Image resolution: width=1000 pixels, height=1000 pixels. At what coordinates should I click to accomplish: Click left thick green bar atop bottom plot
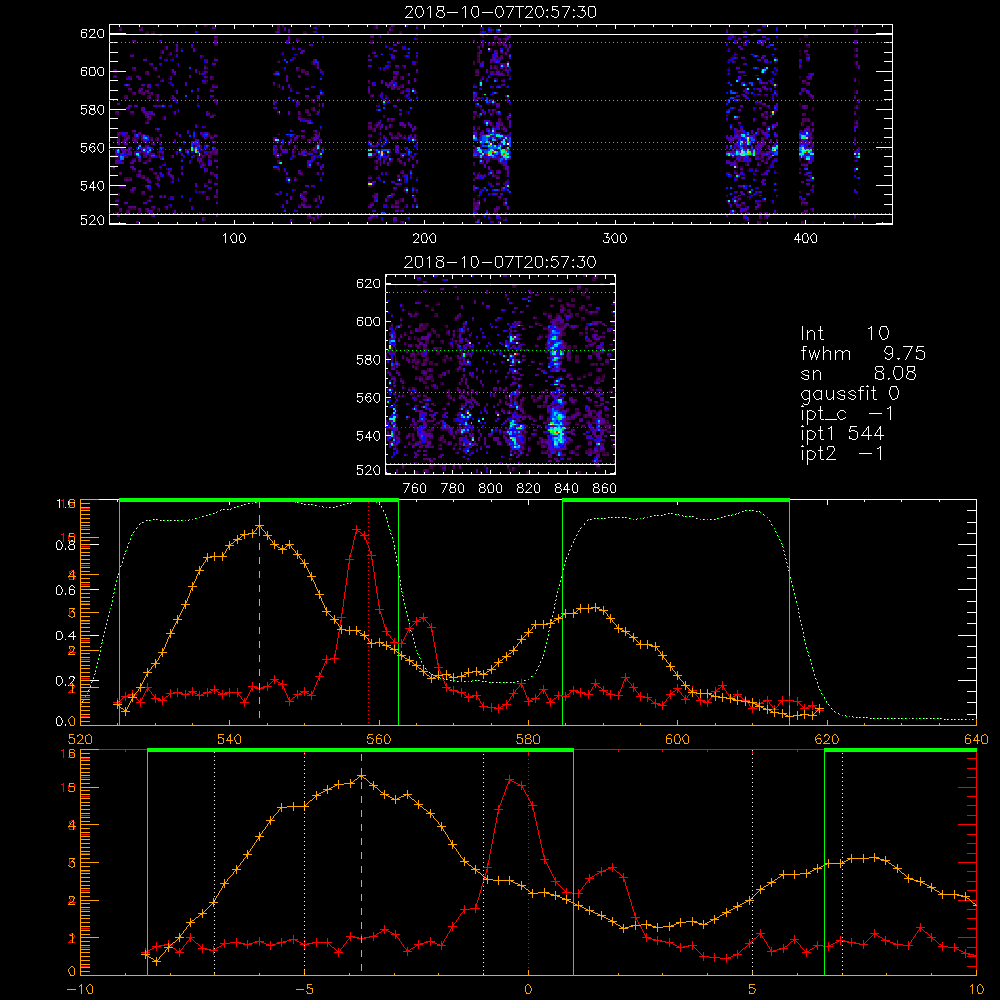pos(360,751)
